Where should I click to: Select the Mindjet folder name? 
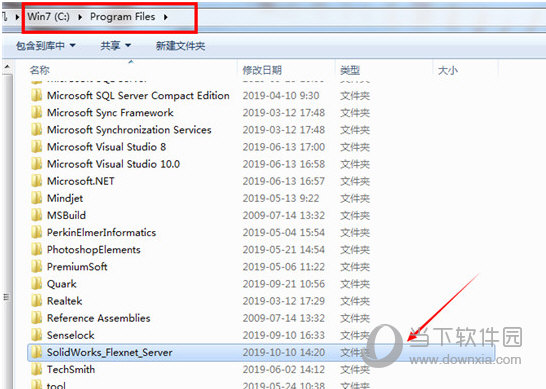(x=65, y=198)
